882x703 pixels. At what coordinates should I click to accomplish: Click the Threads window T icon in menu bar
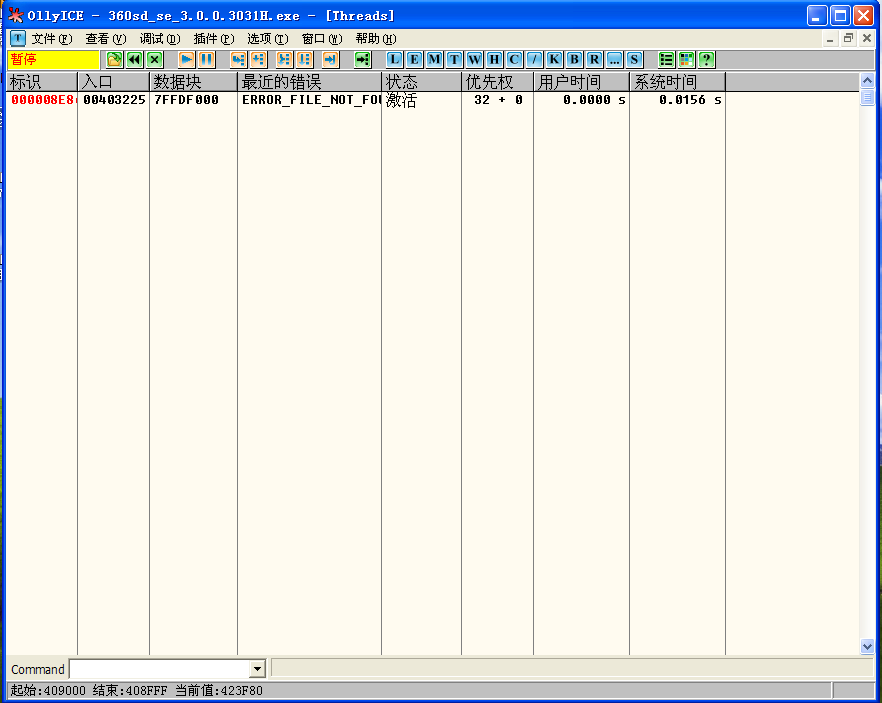pyautogui.click(x=18, y=39)
